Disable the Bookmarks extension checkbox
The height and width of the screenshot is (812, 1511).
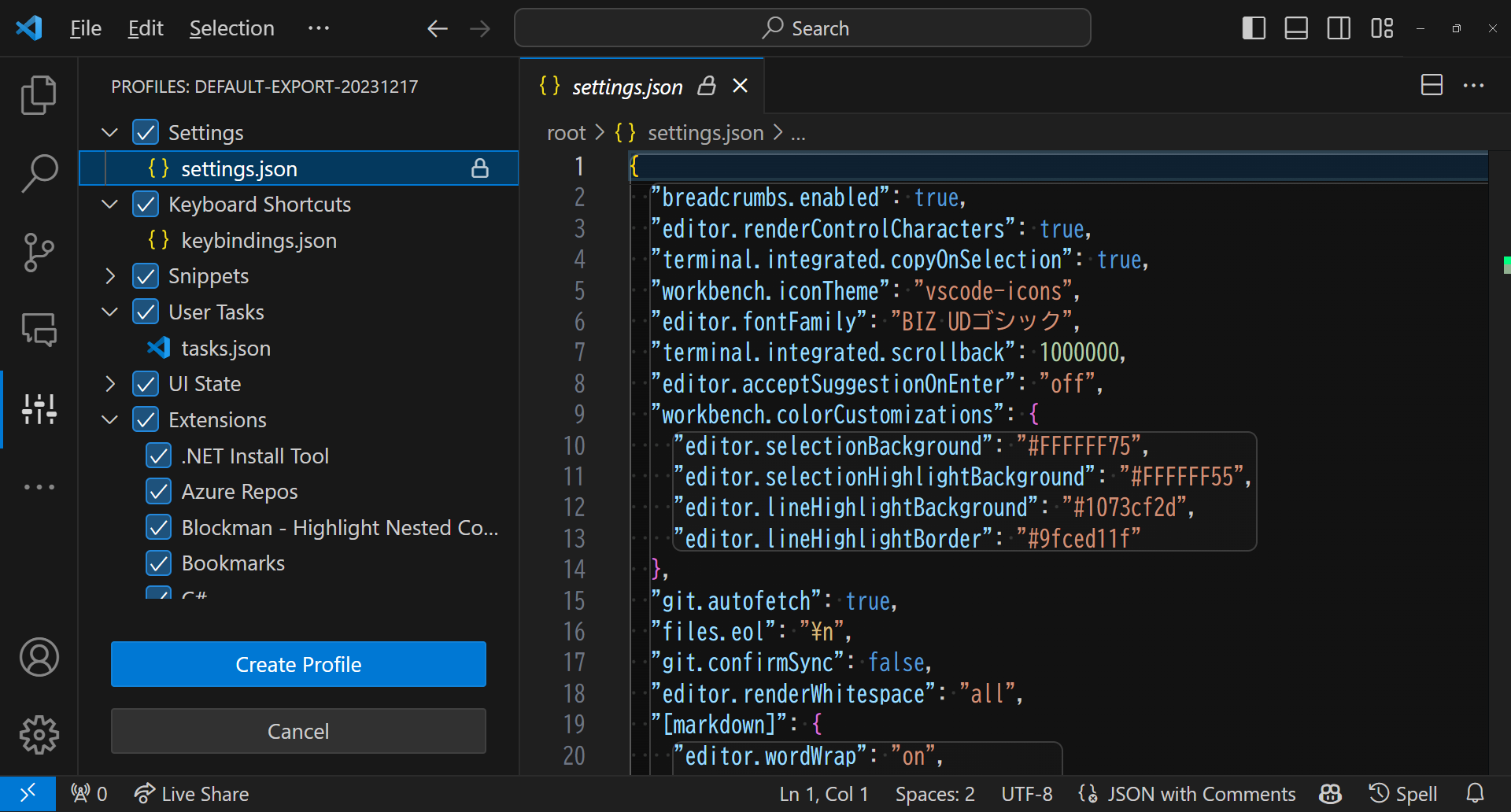(x=158, y=563)
